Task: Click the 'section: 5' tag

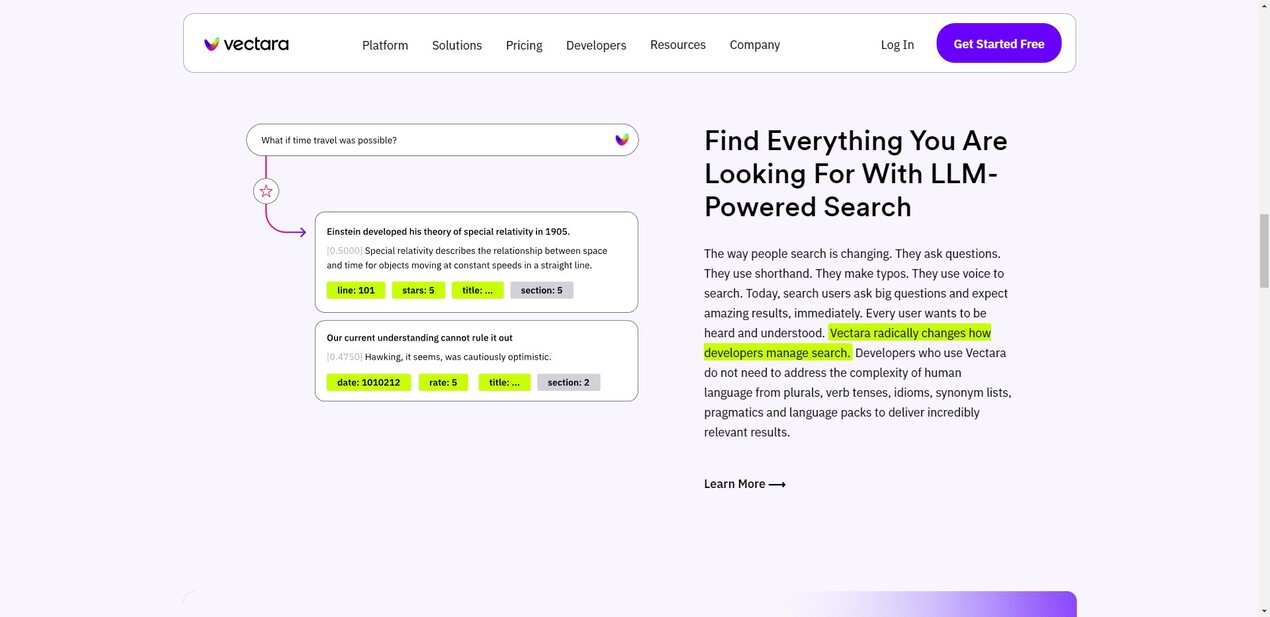Action: click(542, 290)
